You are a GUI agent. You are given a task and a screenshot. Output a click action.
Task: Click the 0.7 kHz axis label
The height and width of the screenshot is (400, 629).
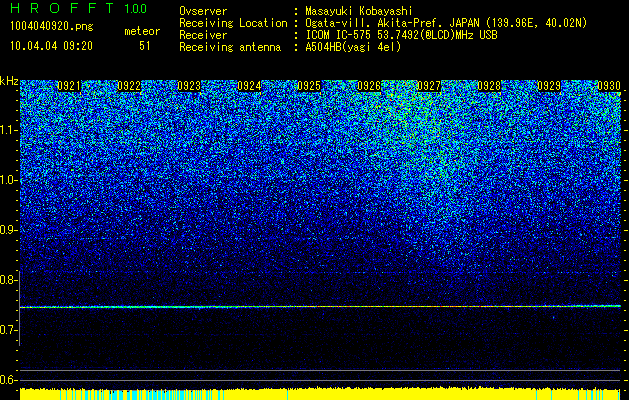click(7, 330)
